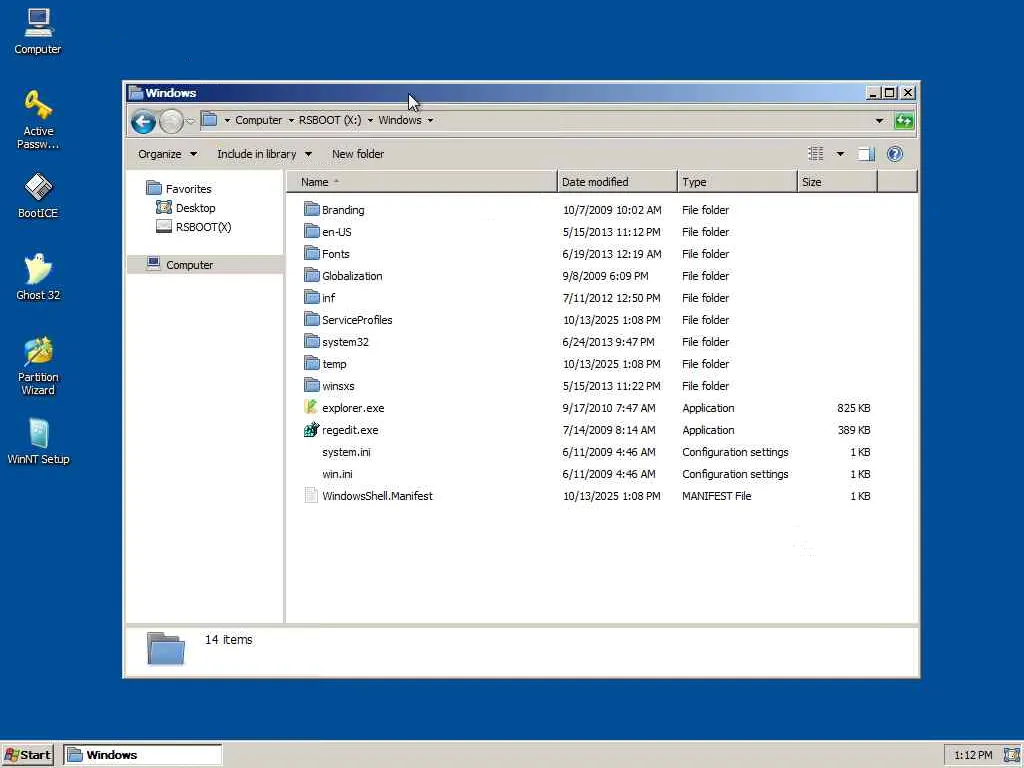Open the Organize menu

[x=167, y=154]
